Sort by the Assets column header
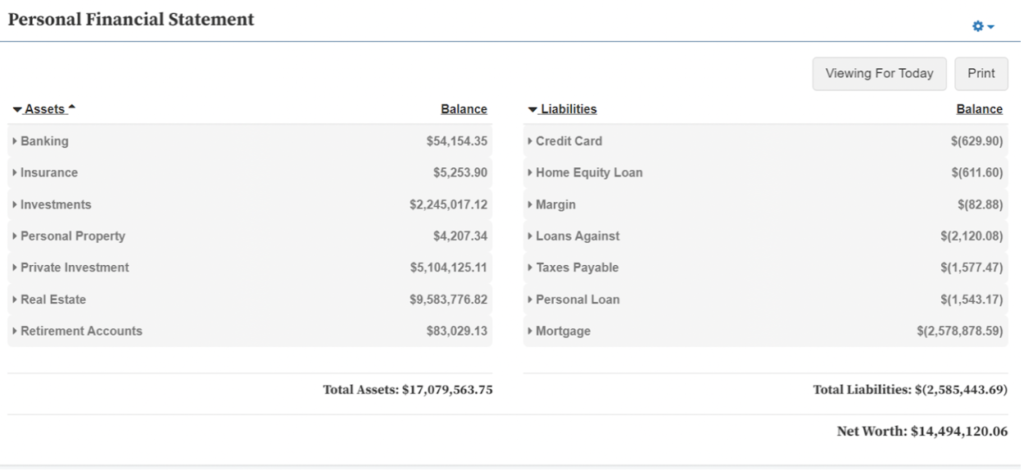 (x=44, y=109)
